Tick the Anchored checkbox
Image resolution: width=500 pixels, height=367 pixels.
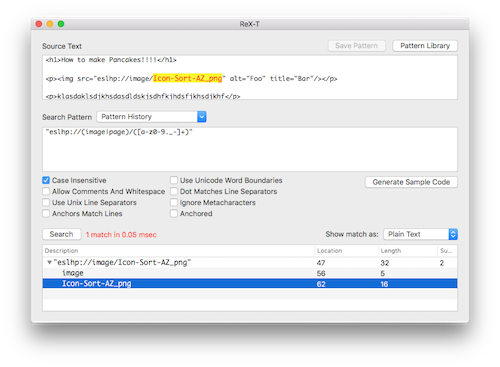point(174,213)
